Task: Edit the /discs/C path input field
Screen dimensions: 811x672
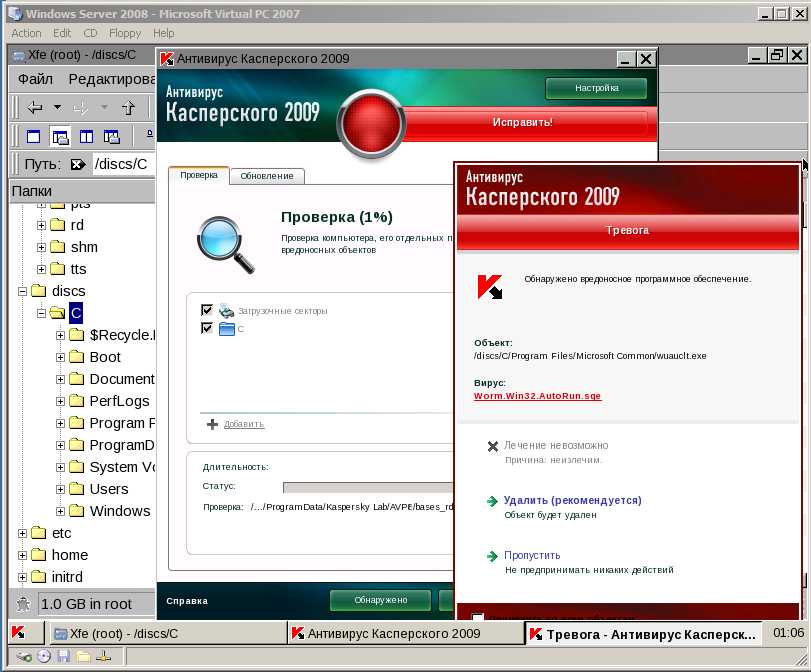Action: pyautogui.click(x=124, y=164)
